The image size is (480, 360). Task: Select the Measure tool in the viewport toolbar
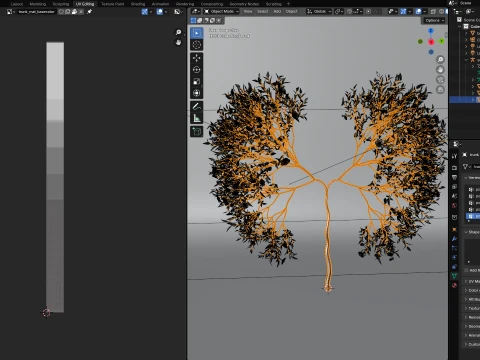coord(197,118)
